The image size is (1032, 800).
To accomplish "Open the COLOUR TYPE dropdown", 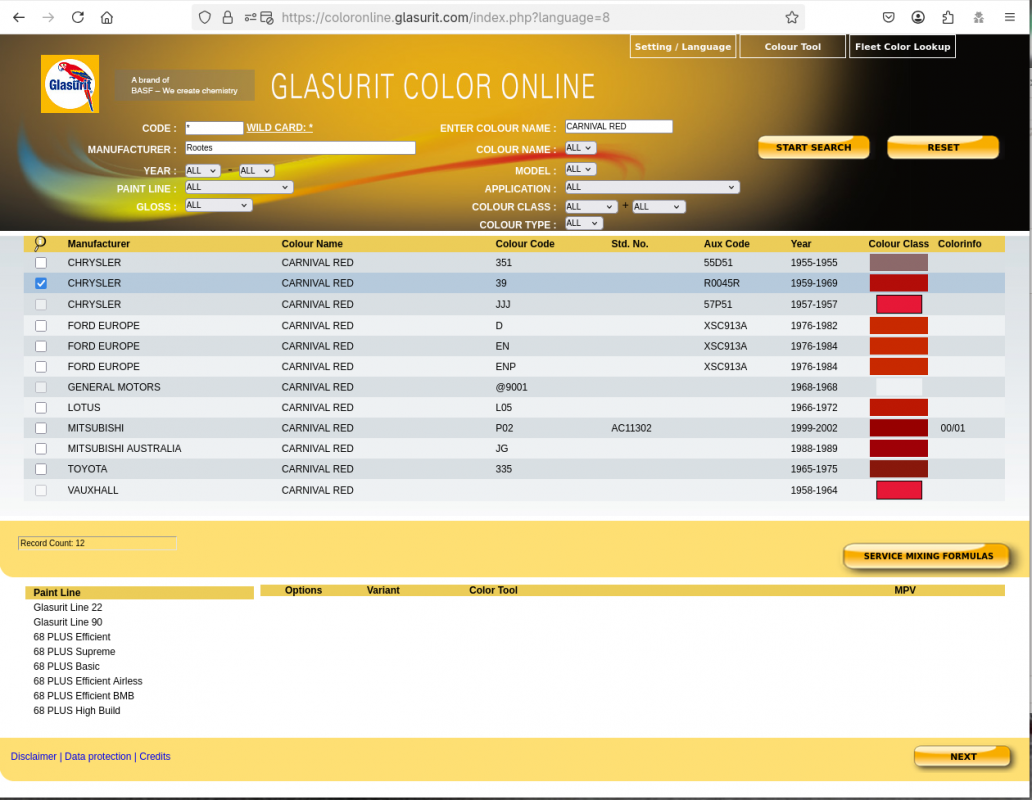I will (583, 224).
